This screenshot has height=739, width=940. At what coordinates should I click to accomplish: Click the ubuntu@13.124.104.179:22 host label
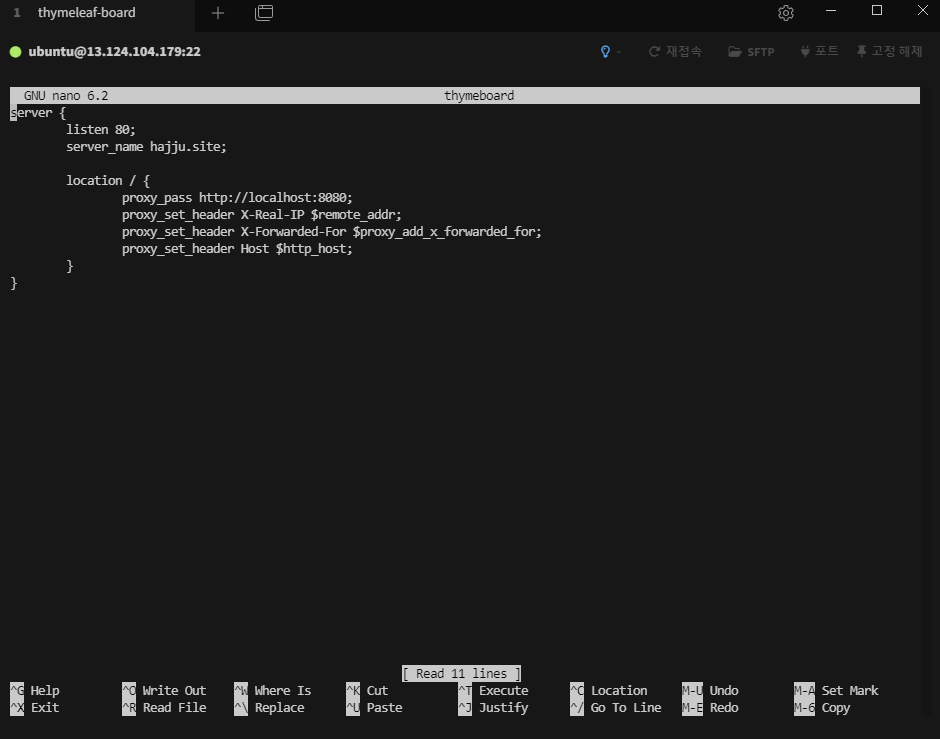pyautogui.click(x=115, y=52)
